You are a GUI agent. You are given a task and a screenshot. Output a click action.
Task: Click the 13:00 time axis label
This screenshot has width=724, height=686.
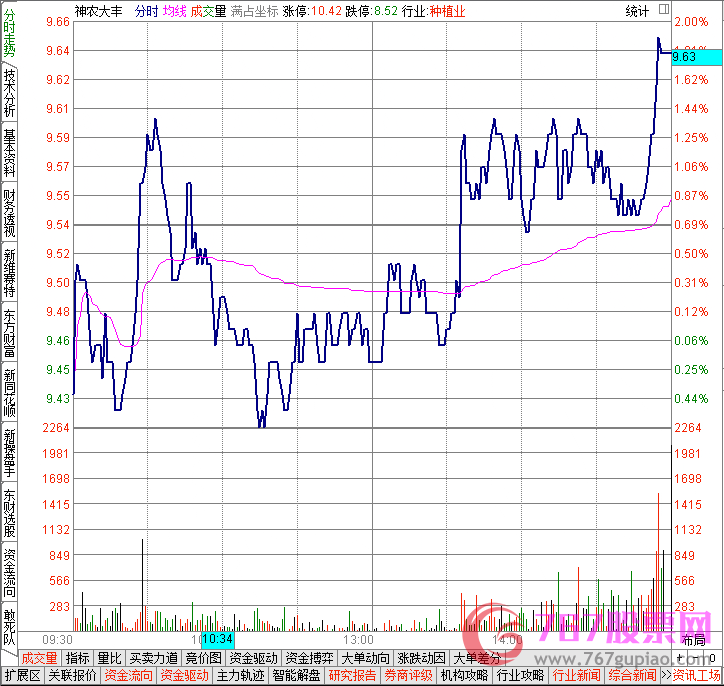pyautogui.click(x=358, y=640)
